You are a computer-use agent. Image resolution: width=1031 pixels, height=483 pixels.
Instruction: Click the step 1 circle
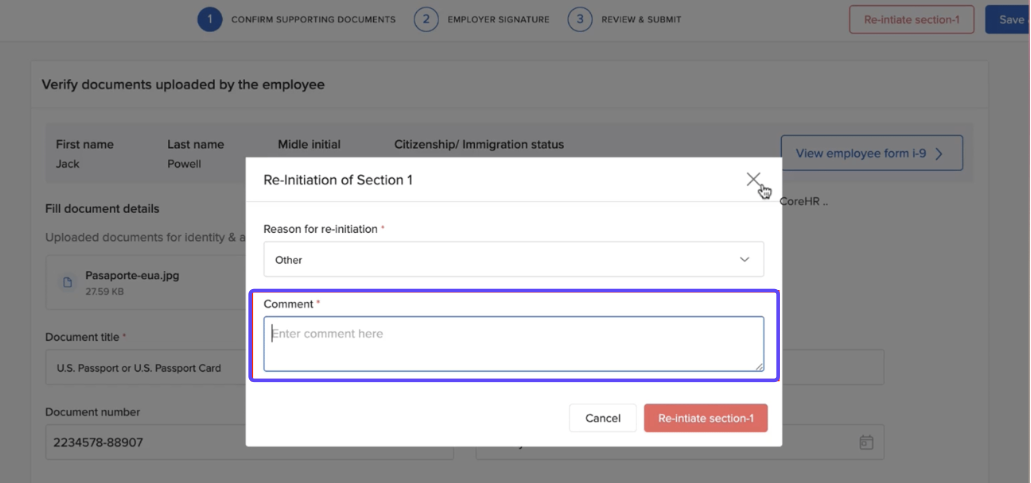coord(209,19)
